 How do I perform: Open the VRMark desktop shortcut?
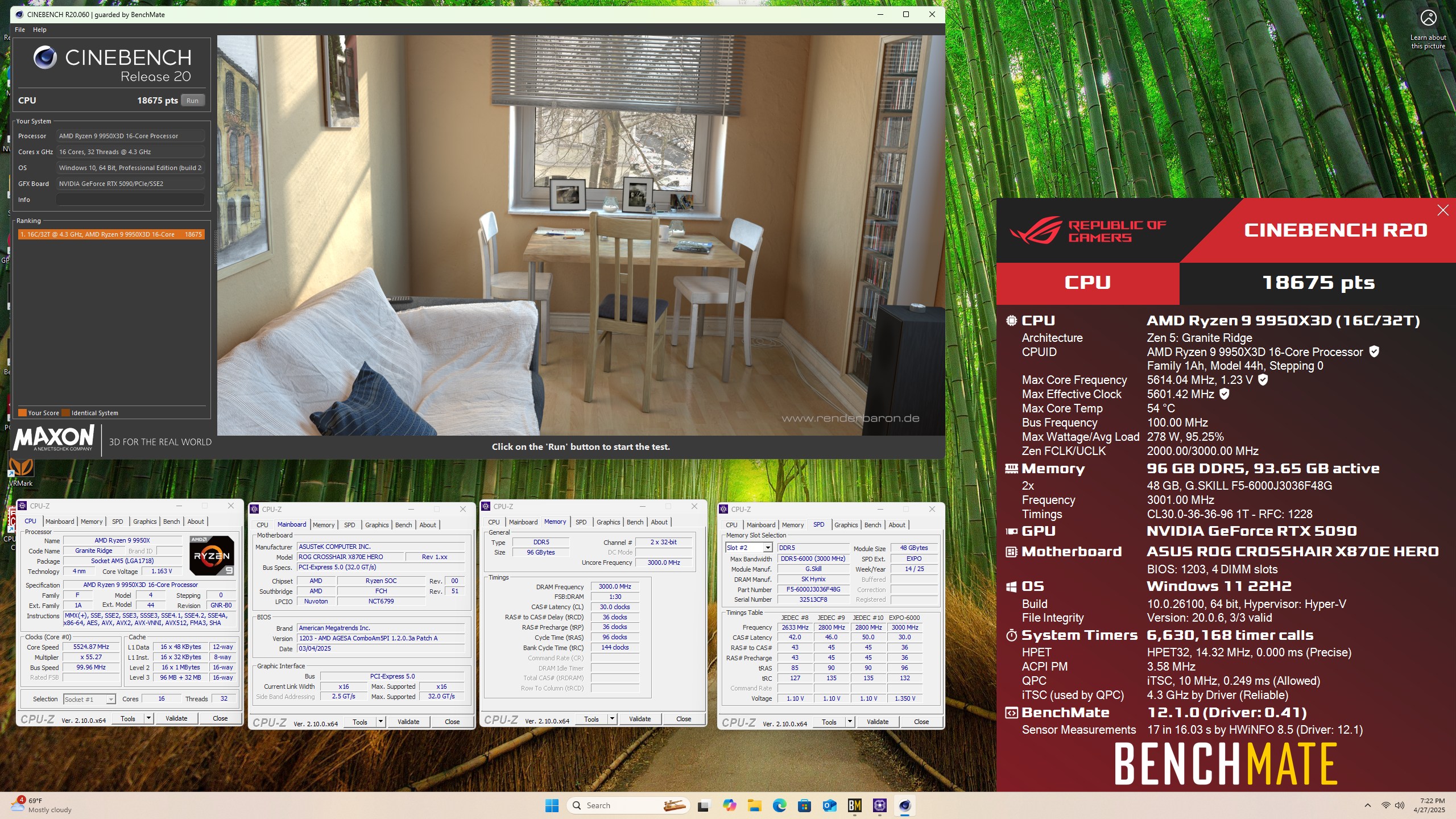(x=20, y=472)
